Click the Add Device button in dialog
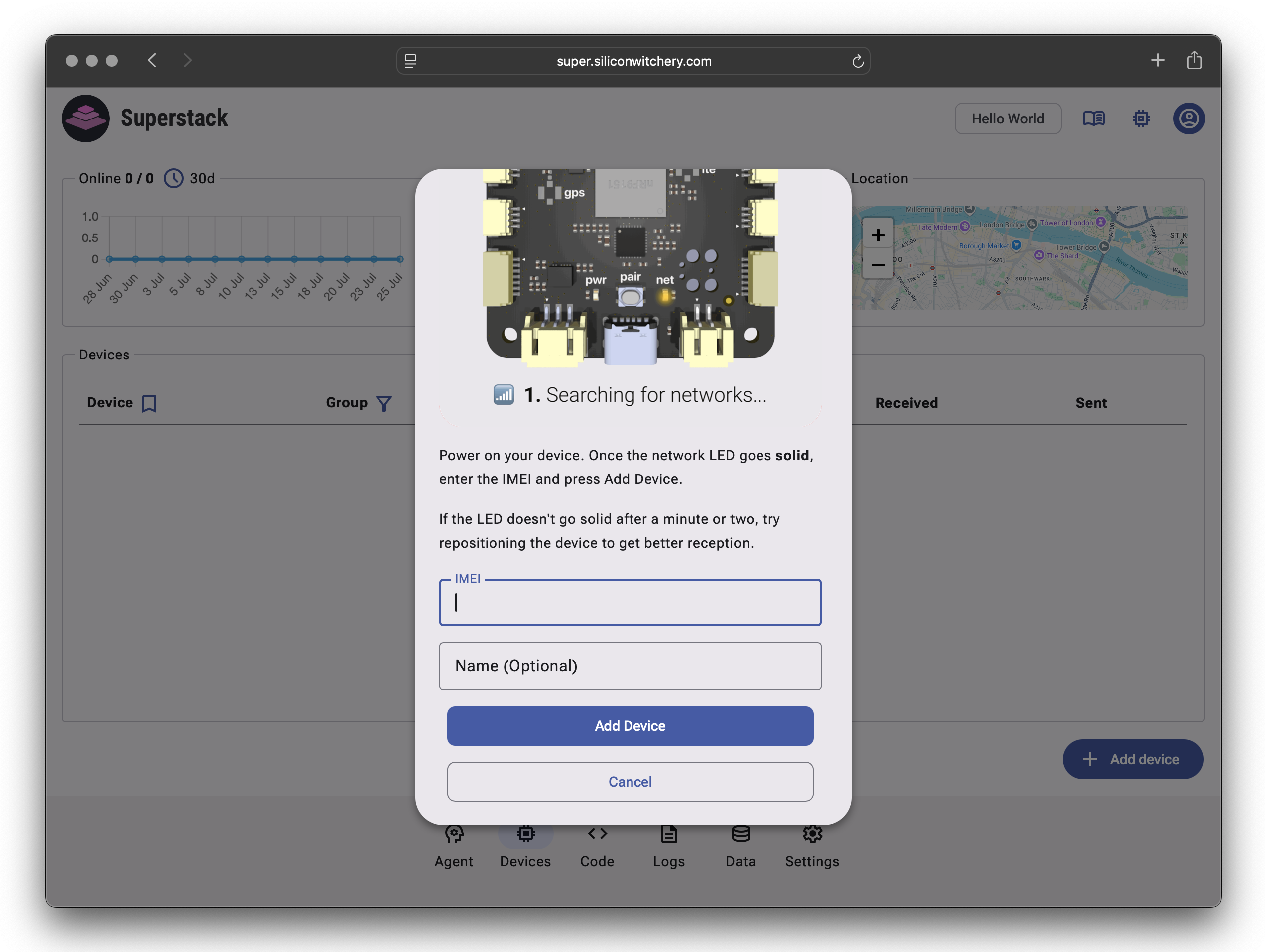This screenshot has height=952, width=1265. 630,726
